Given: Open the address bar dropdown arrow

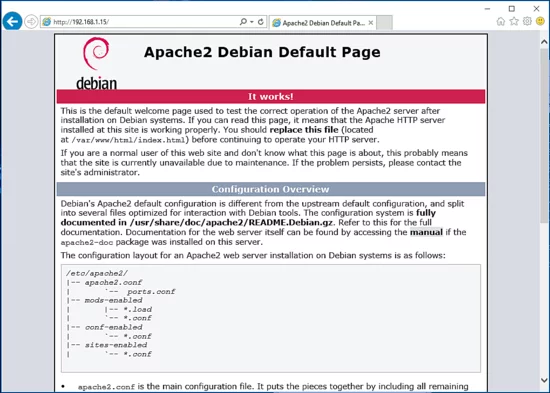Looking at the screenshot, I should coord(252,22).
